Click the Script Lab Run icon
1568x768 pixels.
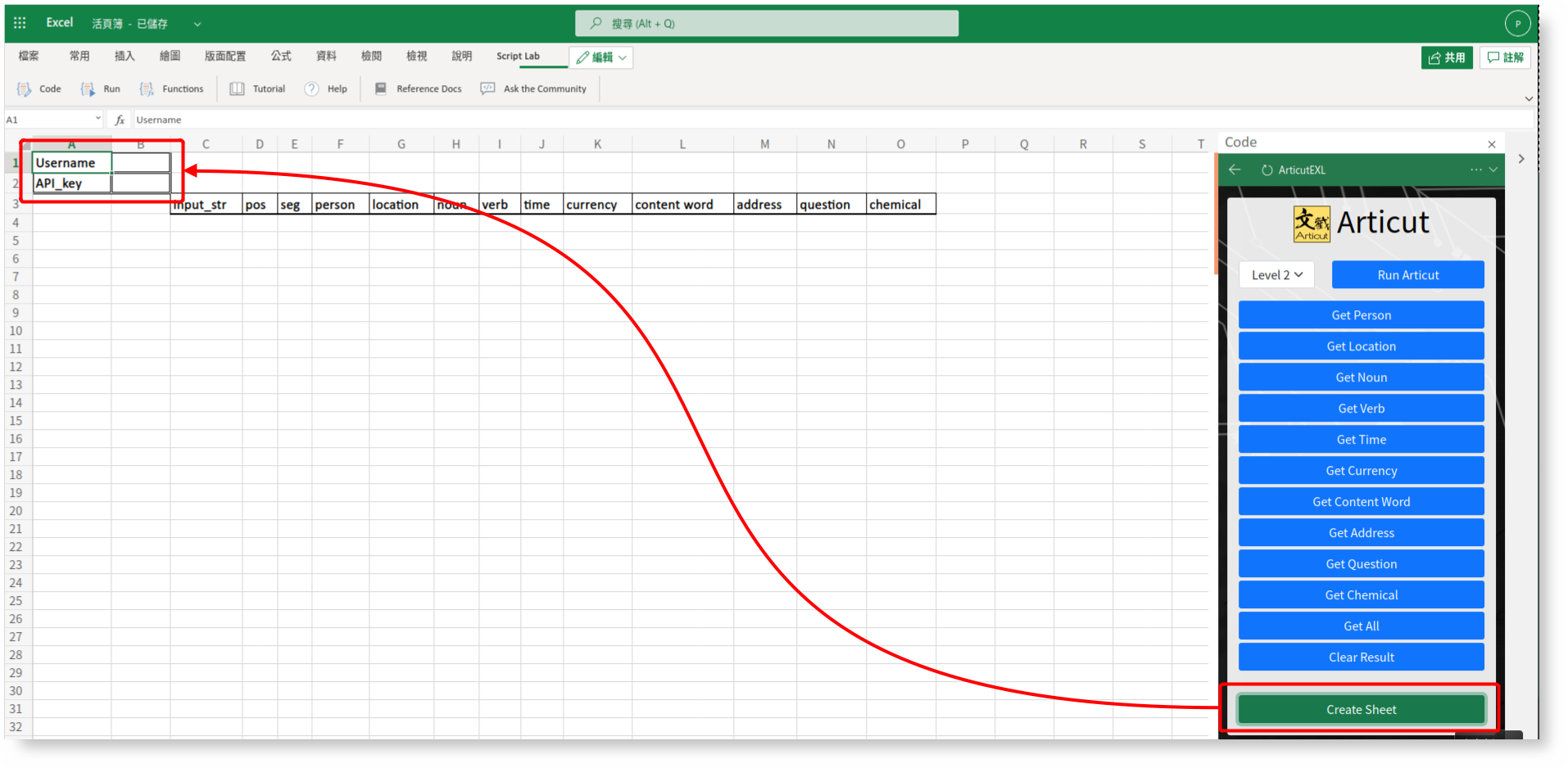88,88
